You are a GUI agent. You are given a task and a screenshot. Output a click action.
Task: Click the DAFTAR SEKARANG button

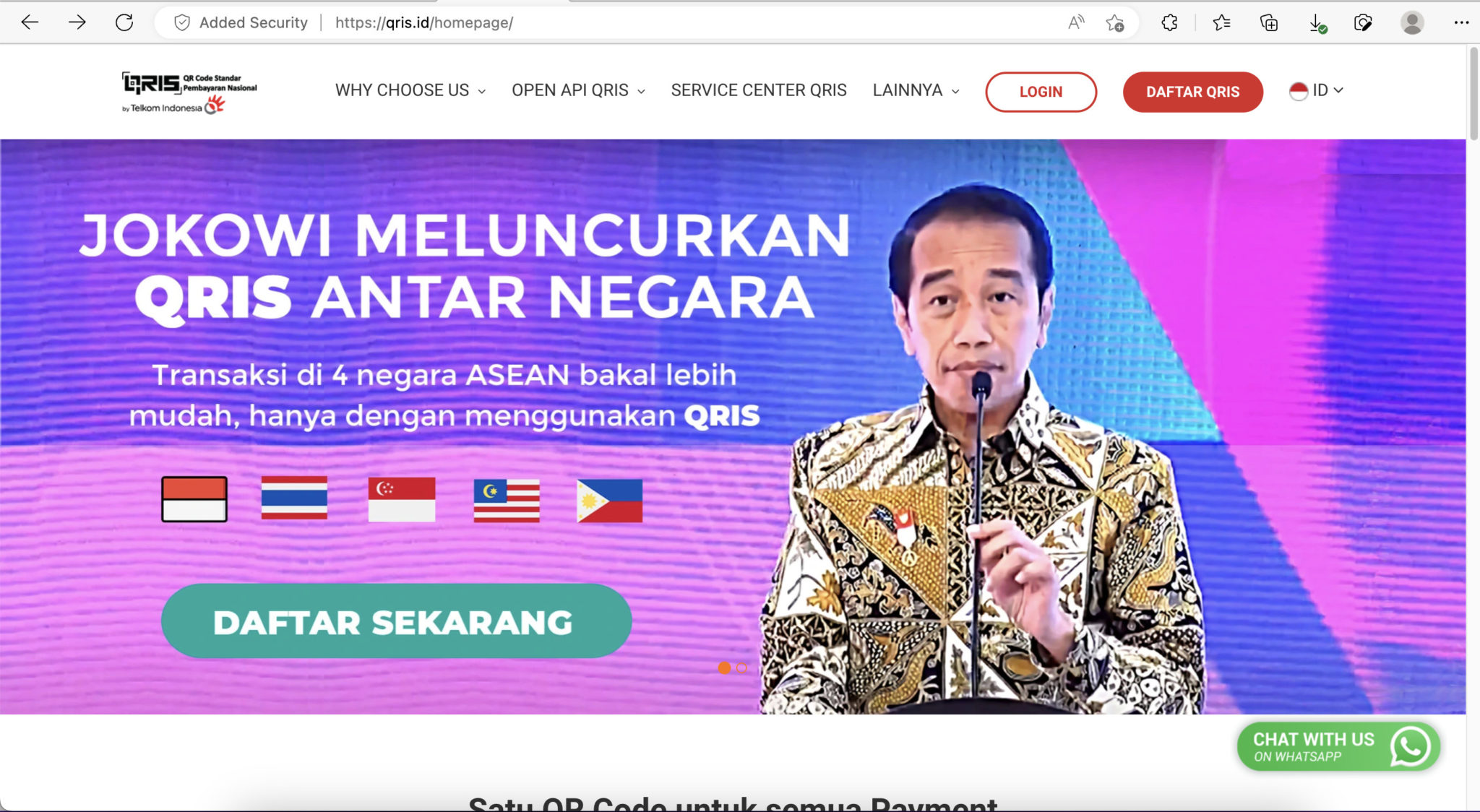click(x=396, y=621)
